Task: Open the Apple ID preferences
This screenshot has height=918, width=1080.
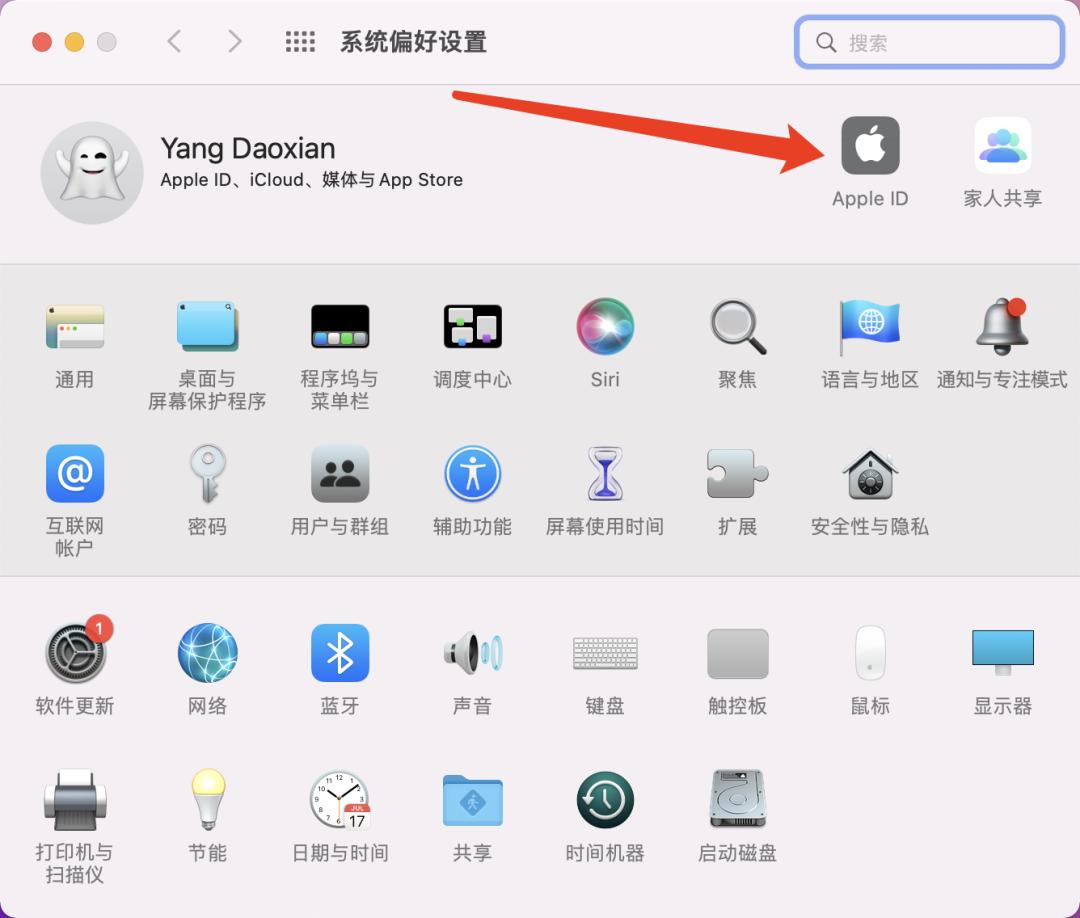Action: 870,145
